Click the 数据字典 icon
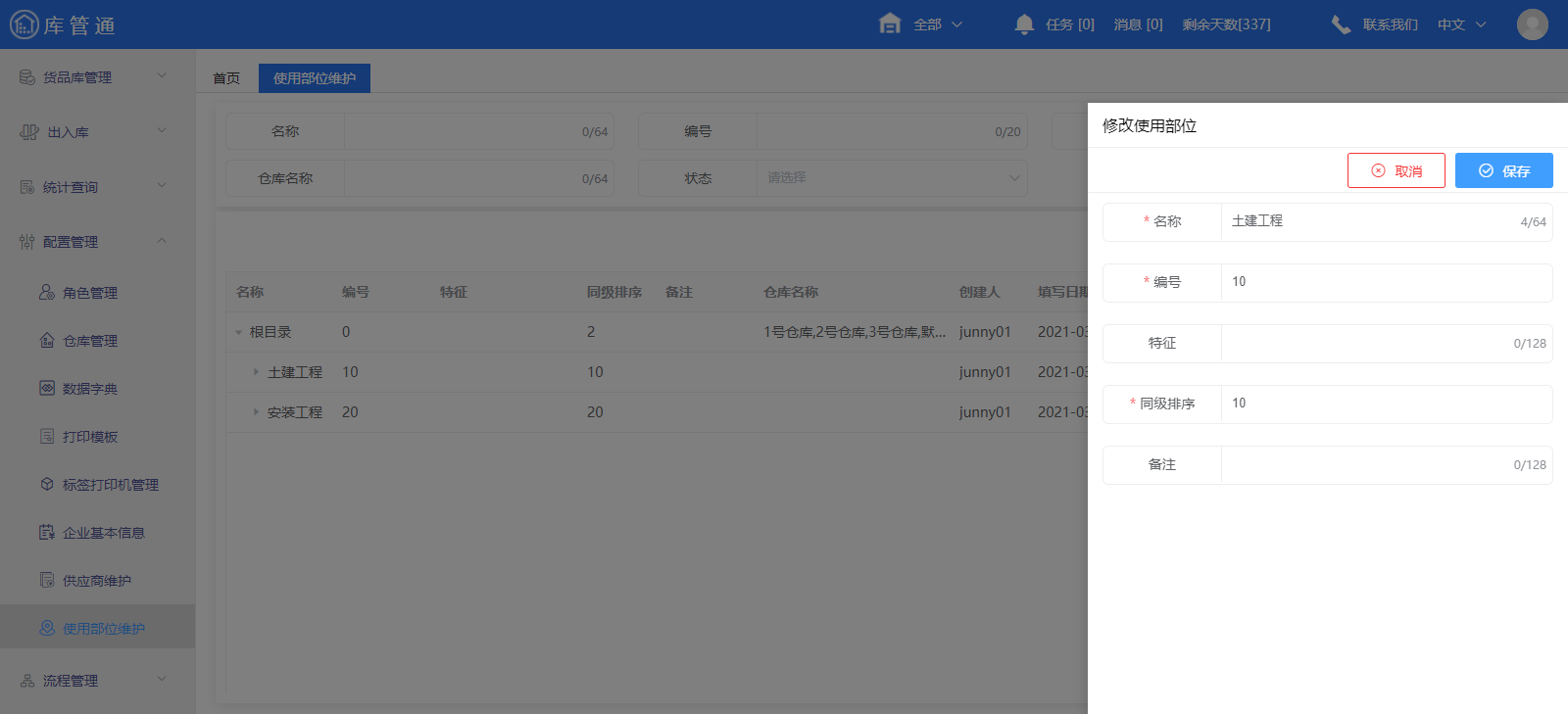The width and height of the screenshot is (1568, 714). [47, 388]
